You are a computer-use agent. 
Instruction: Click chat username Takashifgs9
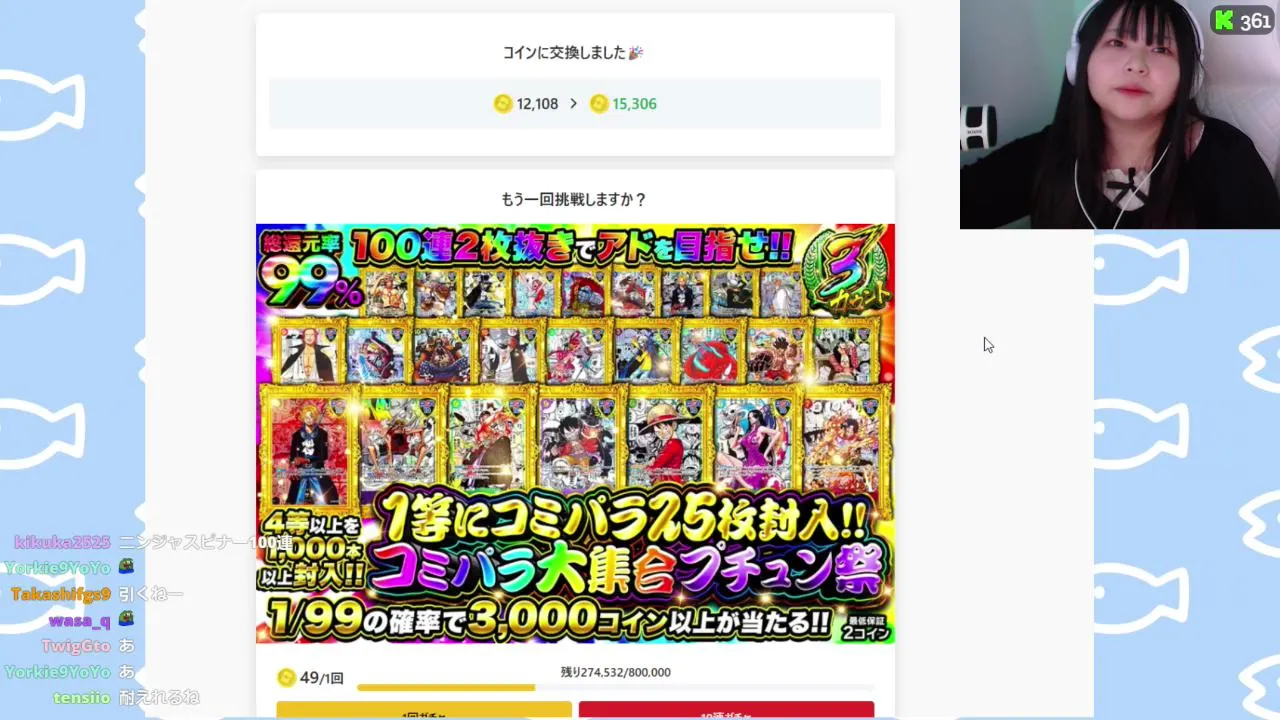(61, 594)
